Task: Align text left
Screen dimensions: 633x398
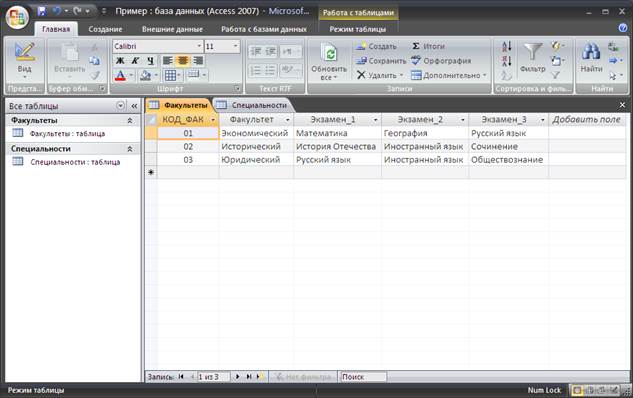Action: point(168,61)
